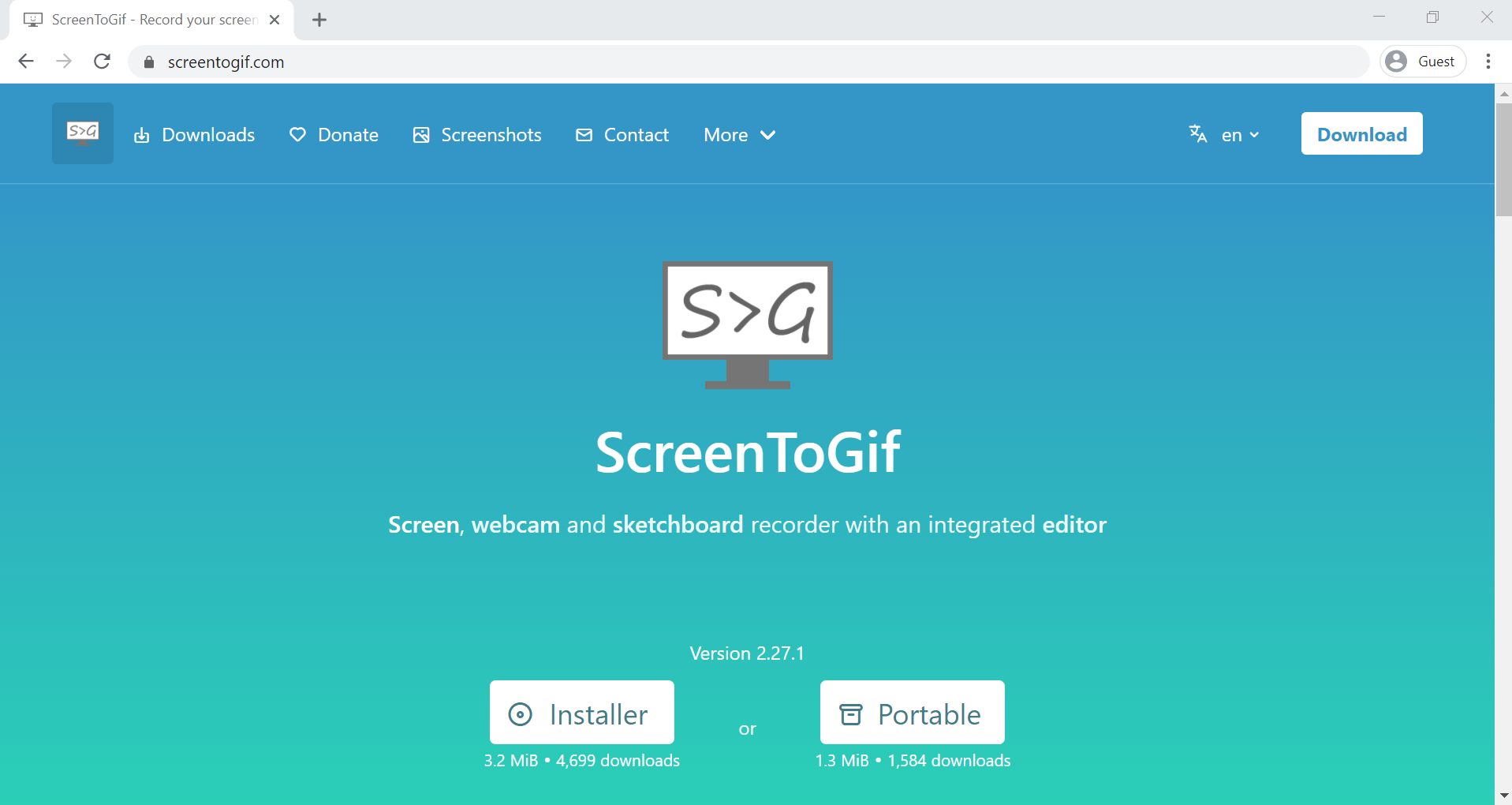Open the Chrome three-dot menu
The image size is (1512, 805).
tap(1488, 62)
